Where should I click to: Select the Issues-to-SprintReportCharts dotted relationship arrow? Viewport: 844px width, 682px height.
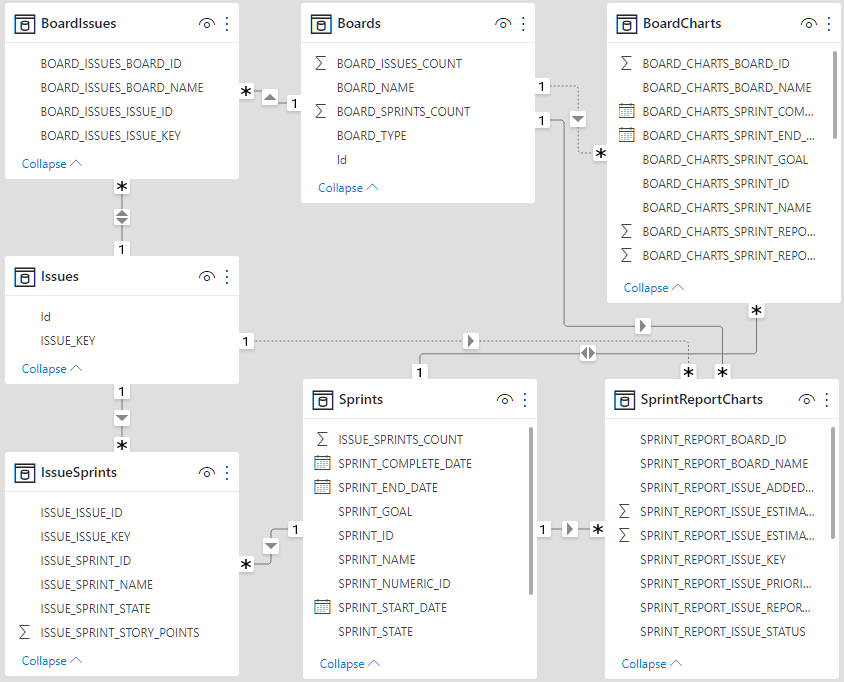click(470, 341)
